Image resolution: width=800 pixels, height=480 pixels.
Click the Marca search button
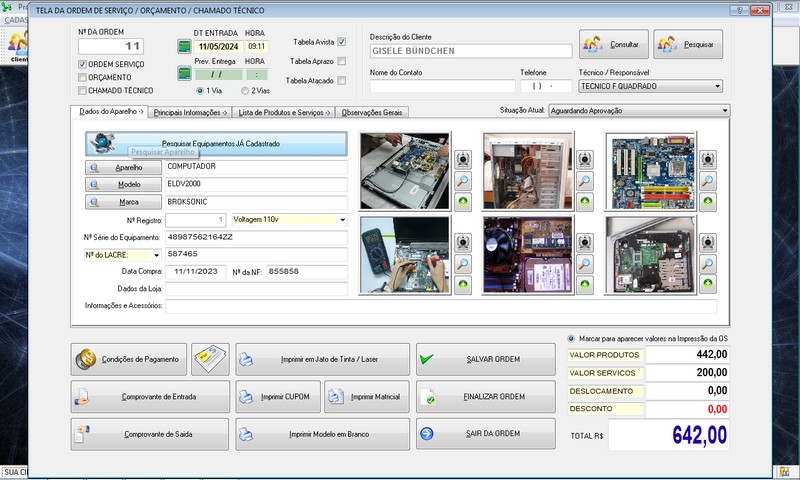coord(123,202)
